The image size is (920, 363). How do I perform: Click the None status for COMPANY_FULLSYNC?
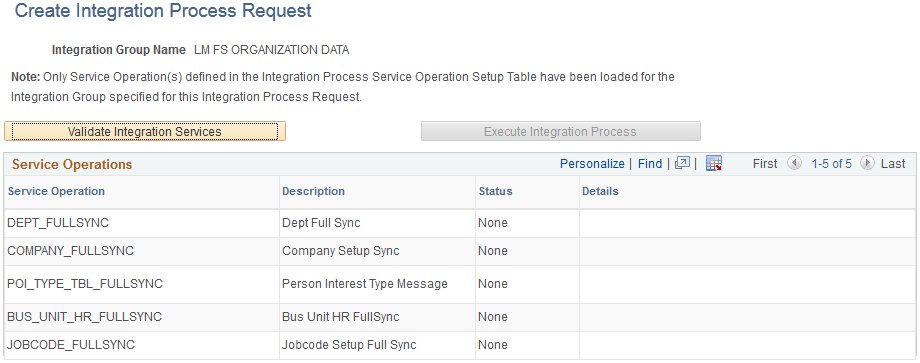click(x=493, y=251)
